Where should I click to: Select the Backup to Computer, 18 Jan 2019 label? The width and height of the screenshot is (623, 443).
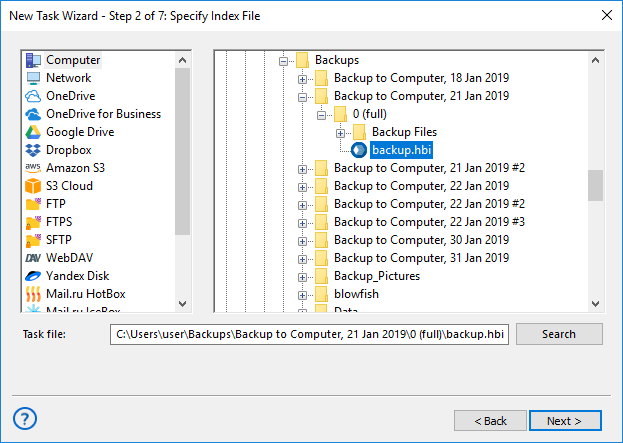(x=421, y=78)
